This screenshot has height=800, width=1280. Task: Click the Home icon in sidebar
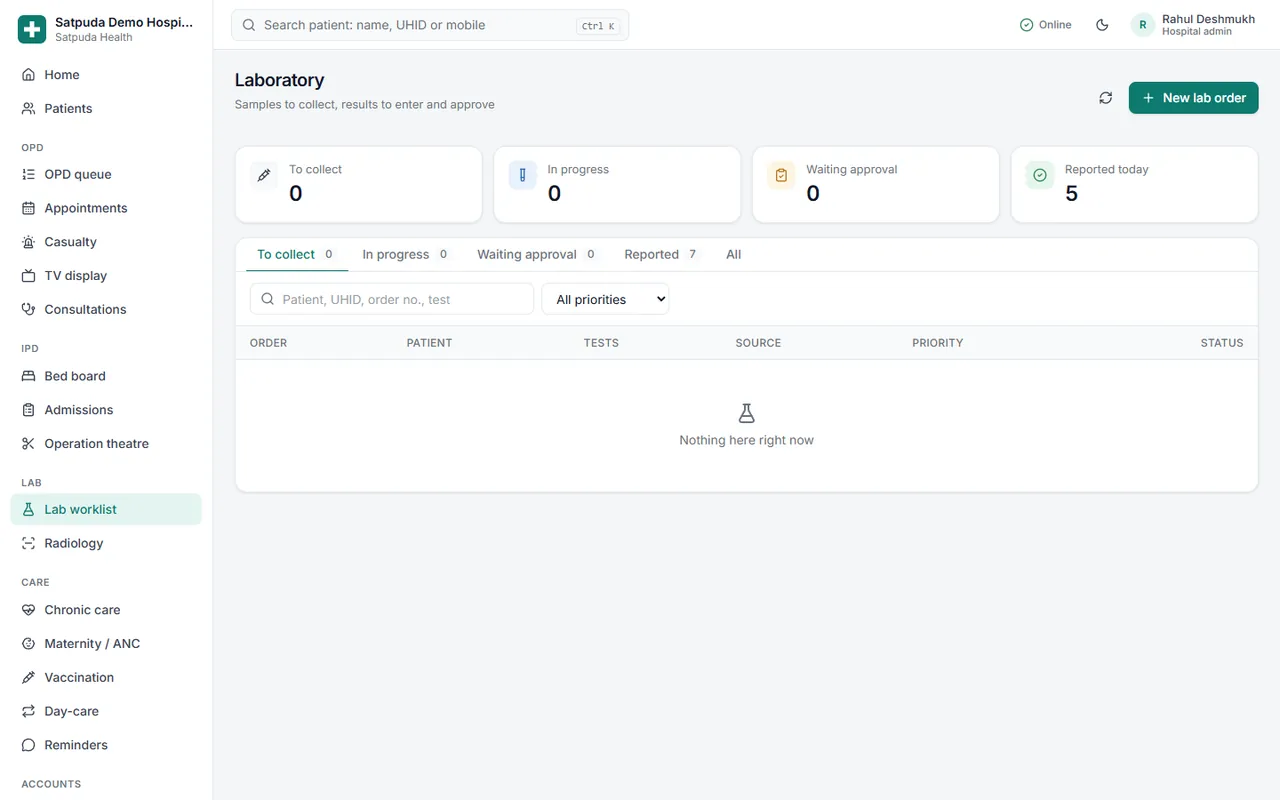(28, 75)
